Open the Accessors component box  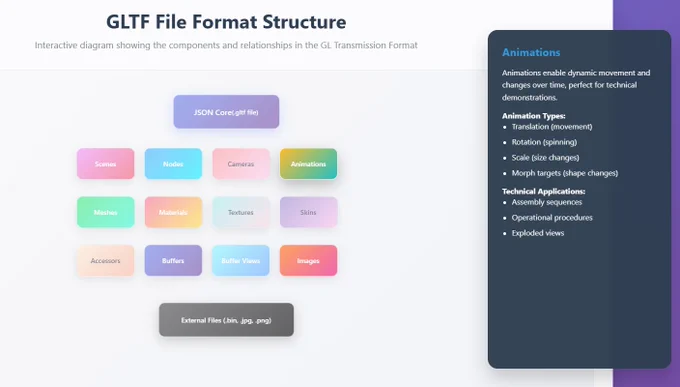[x=105, y=260]
